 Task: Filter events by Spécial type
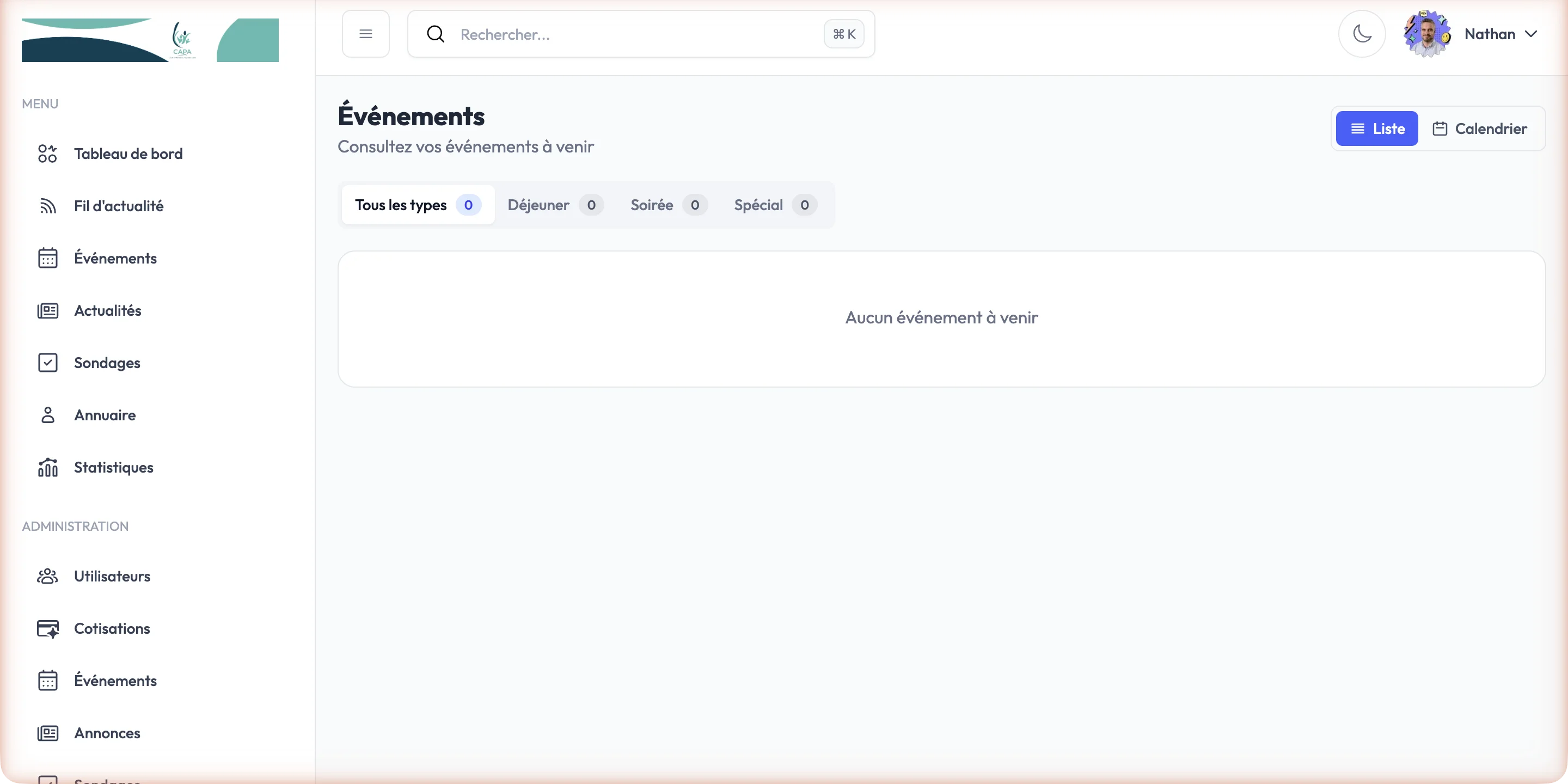(774, 205)
